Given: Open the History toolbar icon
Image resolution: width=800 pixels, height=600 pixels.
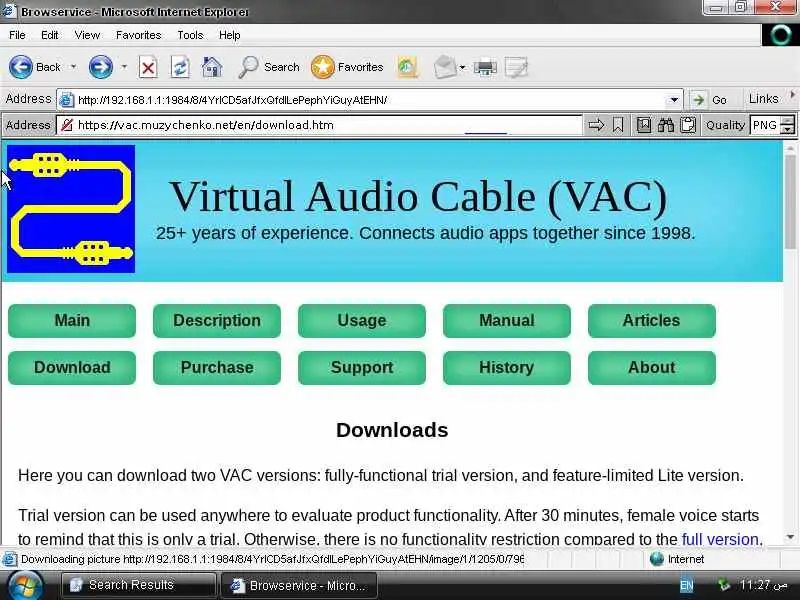Looking at the screenshot, I should (x=407, y=67).
